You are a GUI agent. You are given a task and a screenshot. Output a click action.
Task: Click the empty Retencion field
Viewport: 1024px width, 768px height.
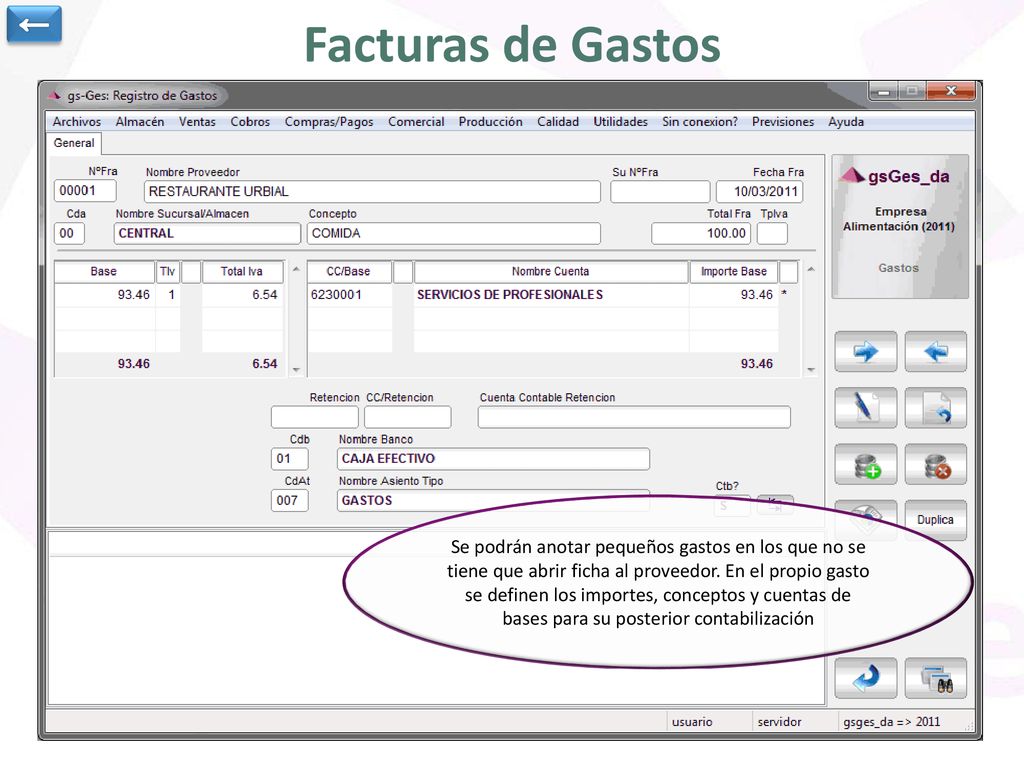pyautogui.click(x=315, y=417)
